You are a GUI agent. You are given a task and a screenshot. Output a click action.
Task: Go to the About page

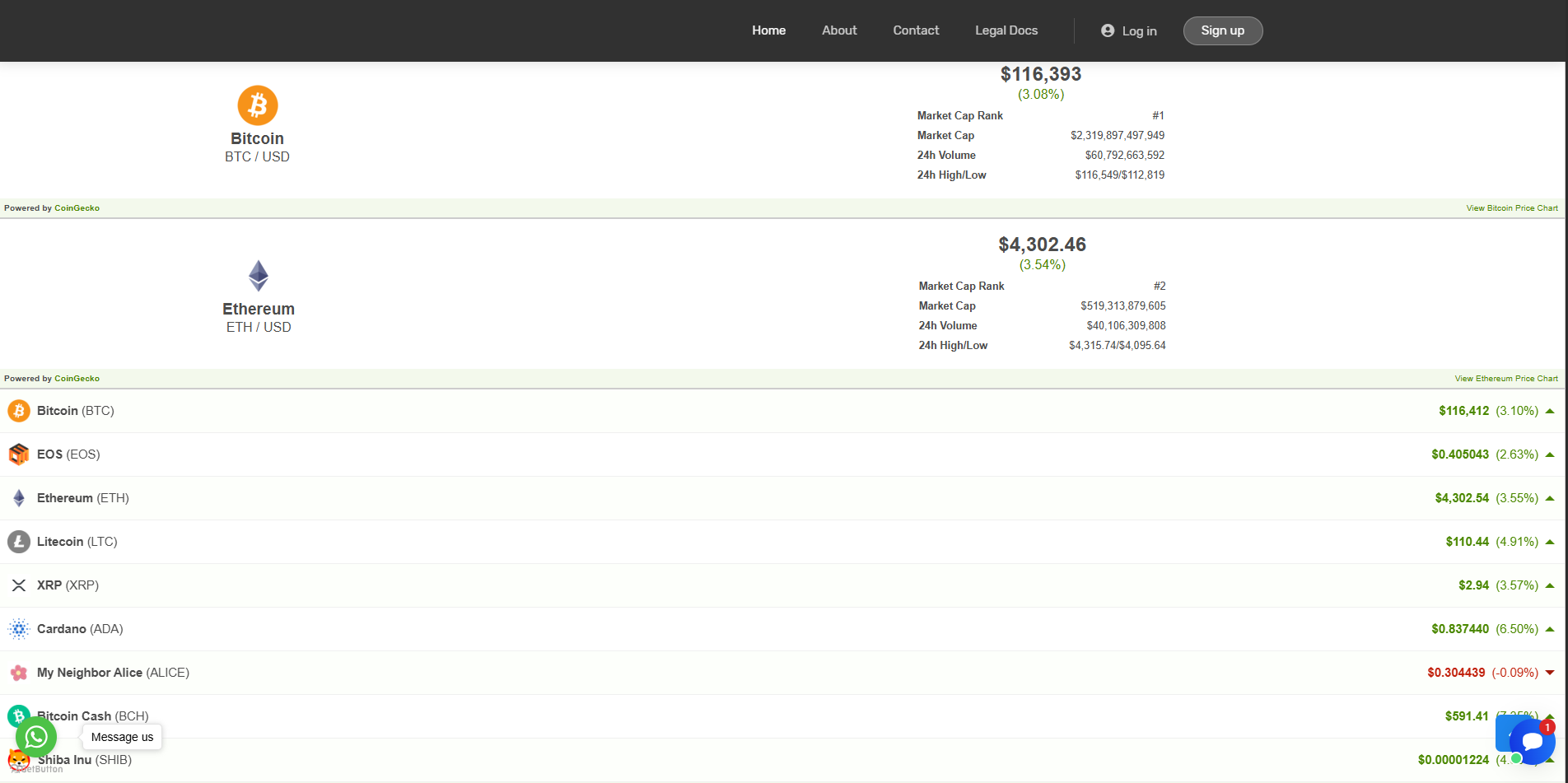tap(839, 30)
